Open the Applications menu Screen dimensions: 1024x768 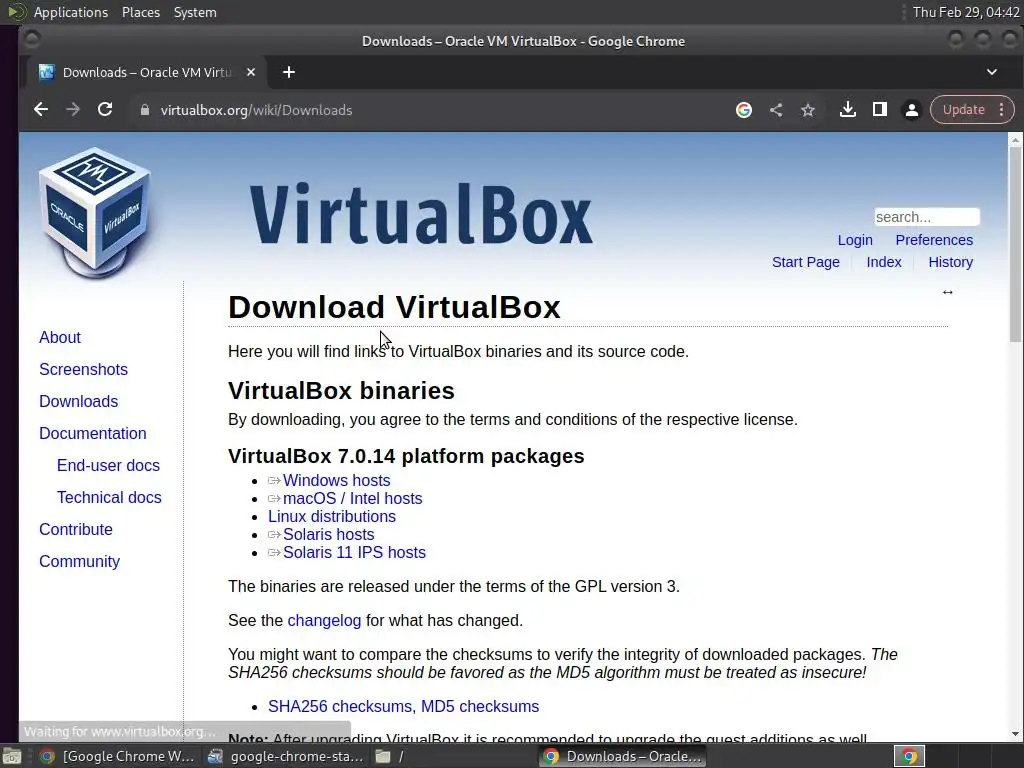coord(71,12)
